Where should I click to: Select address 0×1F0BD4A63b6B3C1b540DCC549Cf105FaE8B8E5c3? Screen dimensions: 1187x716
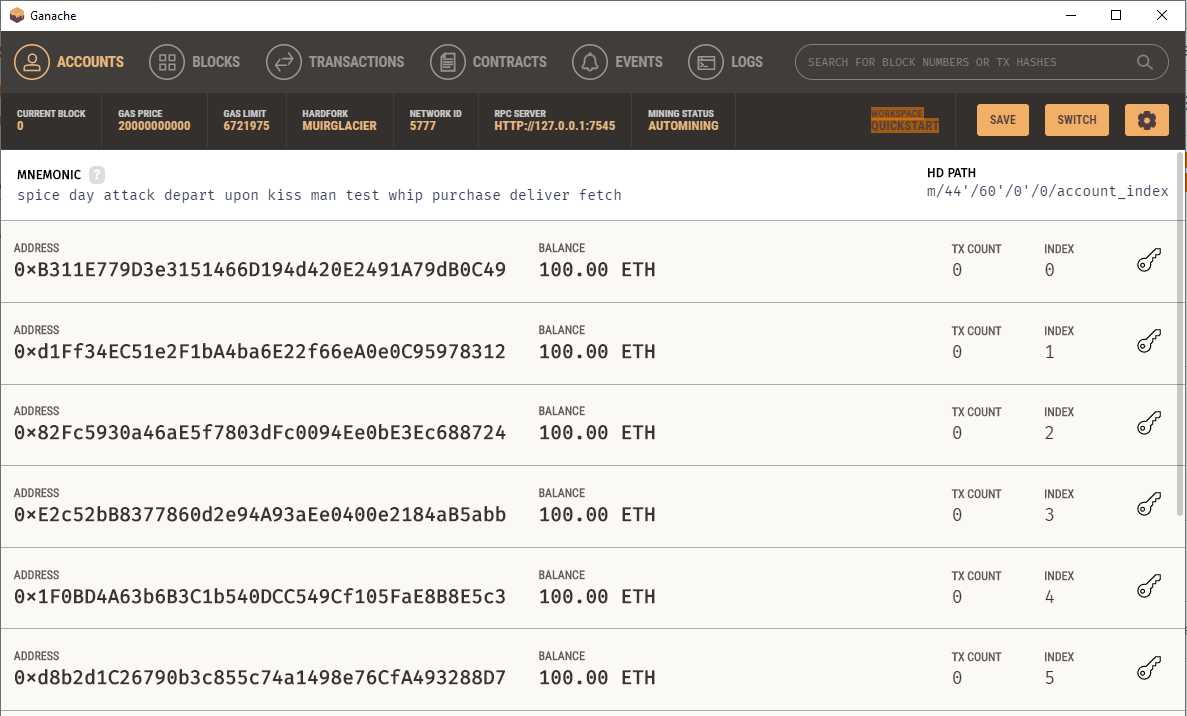(260, 596)
